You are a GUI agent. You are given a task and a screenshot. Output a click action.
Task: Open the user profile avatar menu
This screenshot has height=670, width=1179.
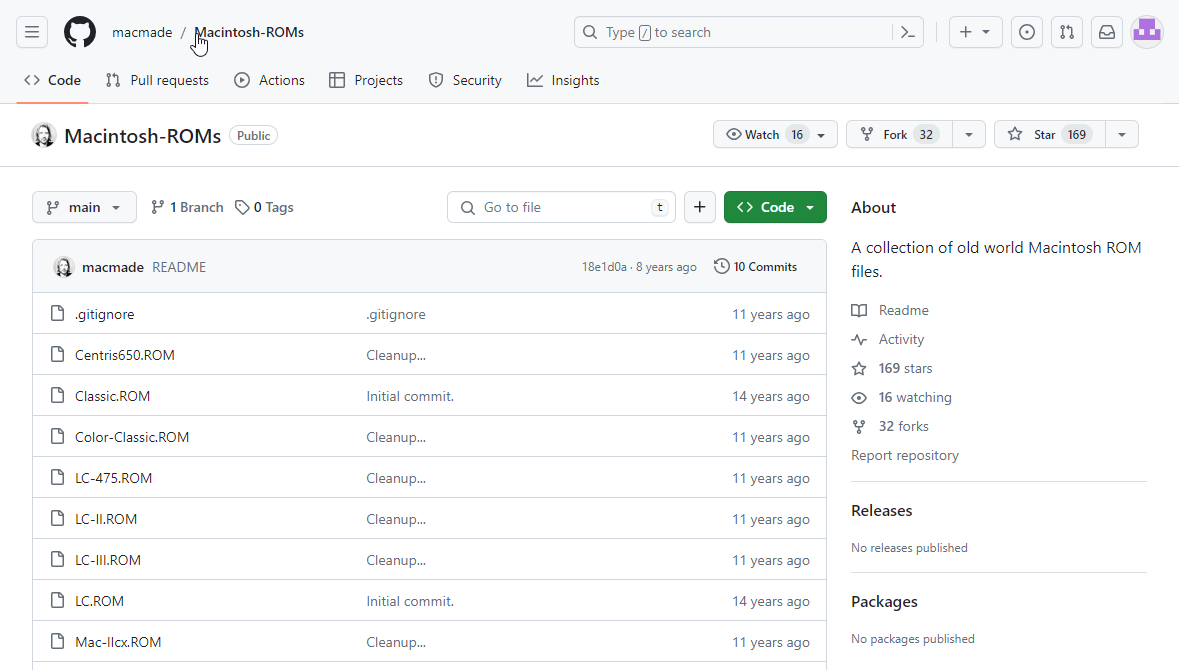click(1147, 32)
